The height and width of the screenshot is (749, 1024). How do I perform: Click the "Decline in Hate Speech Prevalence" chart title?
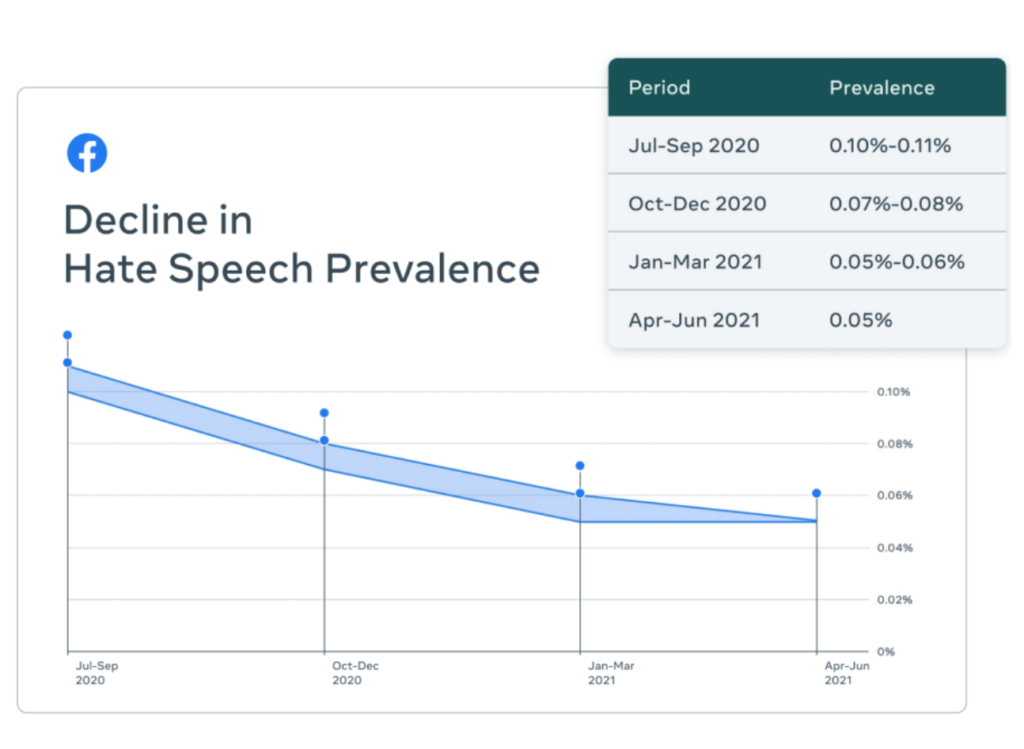300,245
